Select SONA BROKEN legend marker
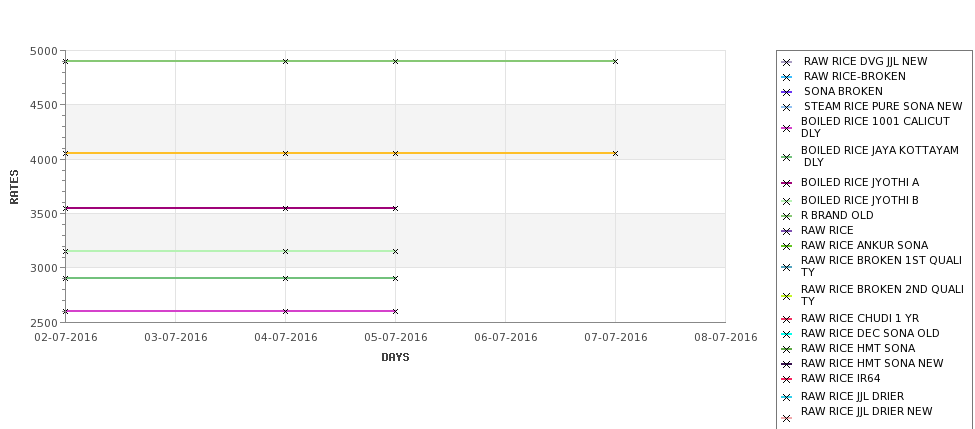 click(x=787, y=92)
